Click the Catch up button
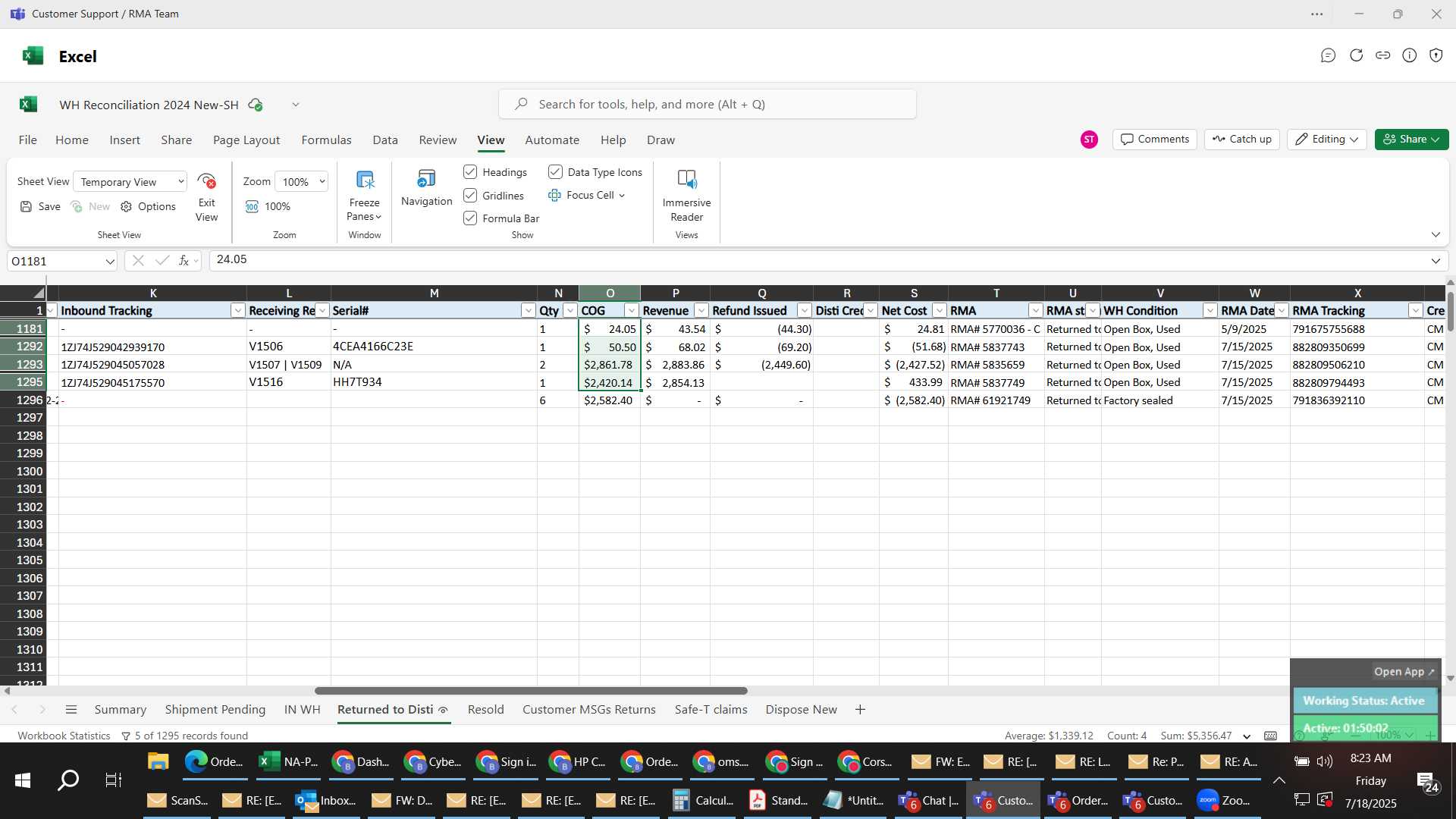 tap(1242, 140)
